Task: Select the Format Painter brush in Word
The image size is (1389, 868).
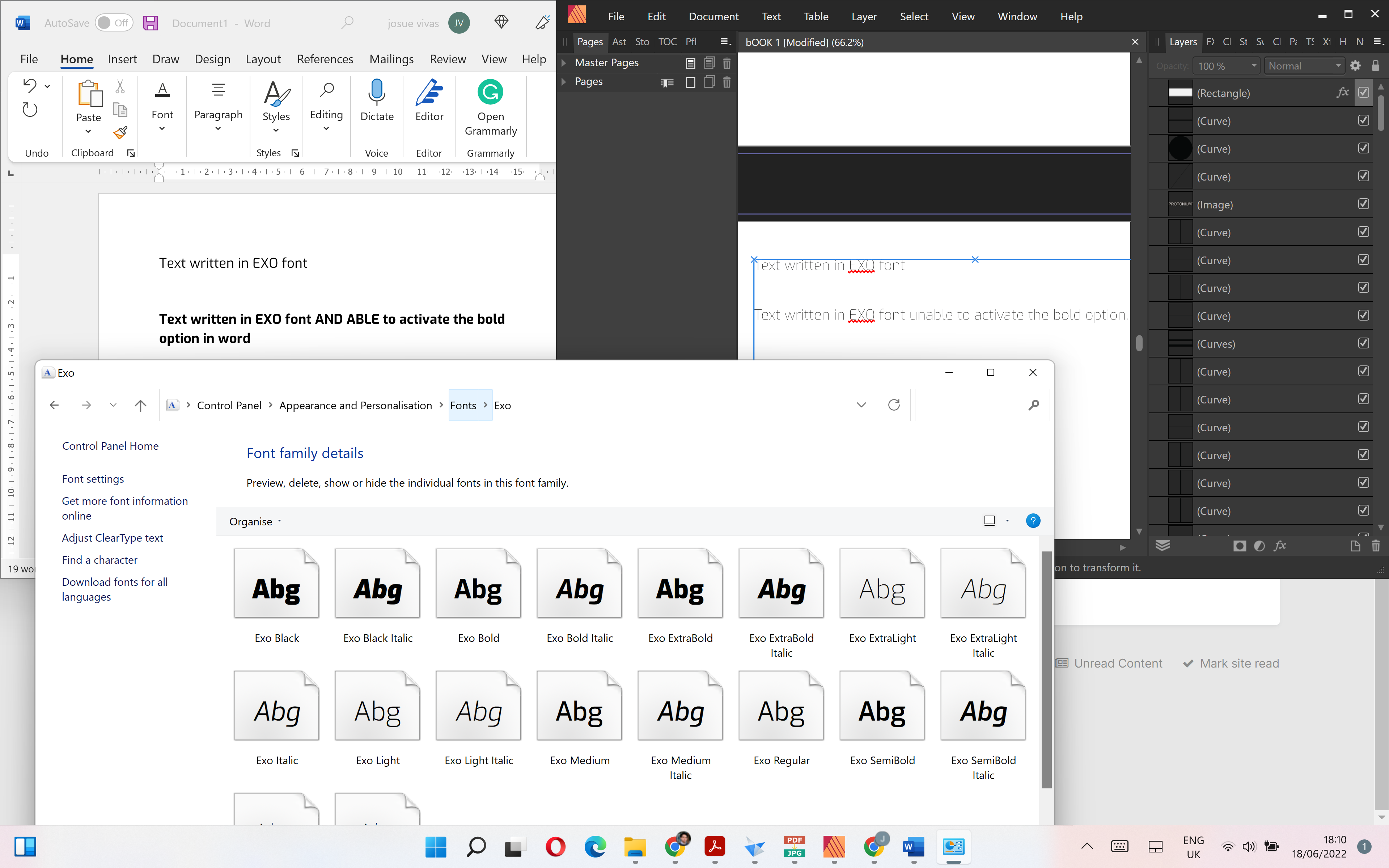Action: click(120, 133)
